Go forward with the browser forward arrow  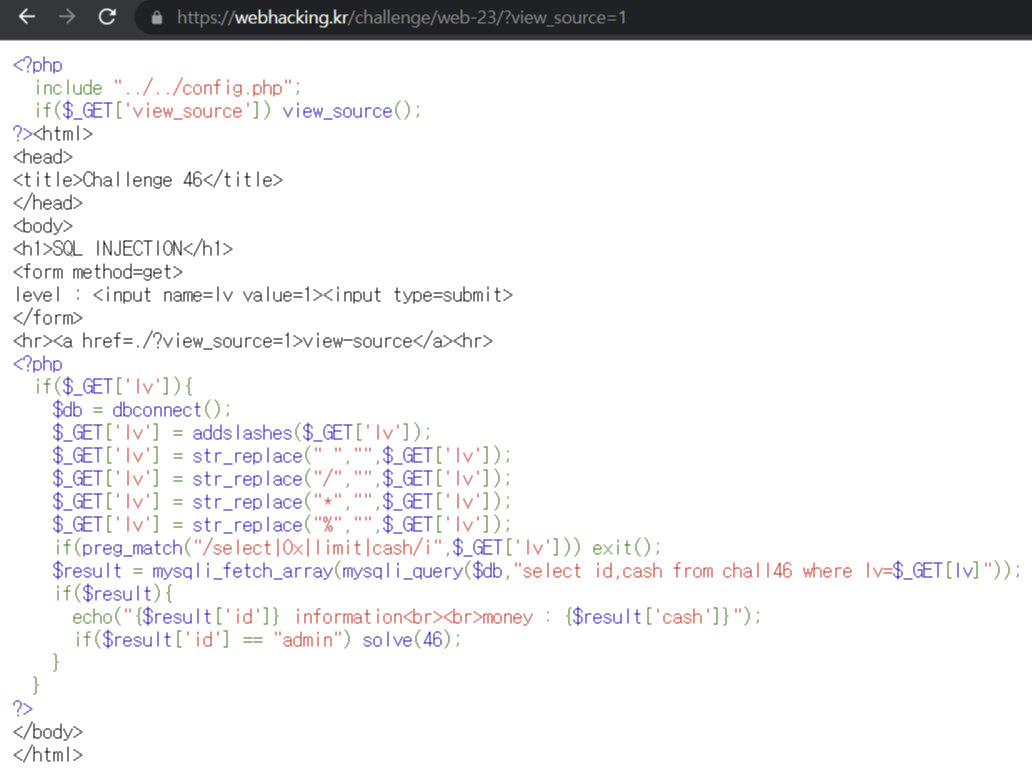(x=66, y=16)
